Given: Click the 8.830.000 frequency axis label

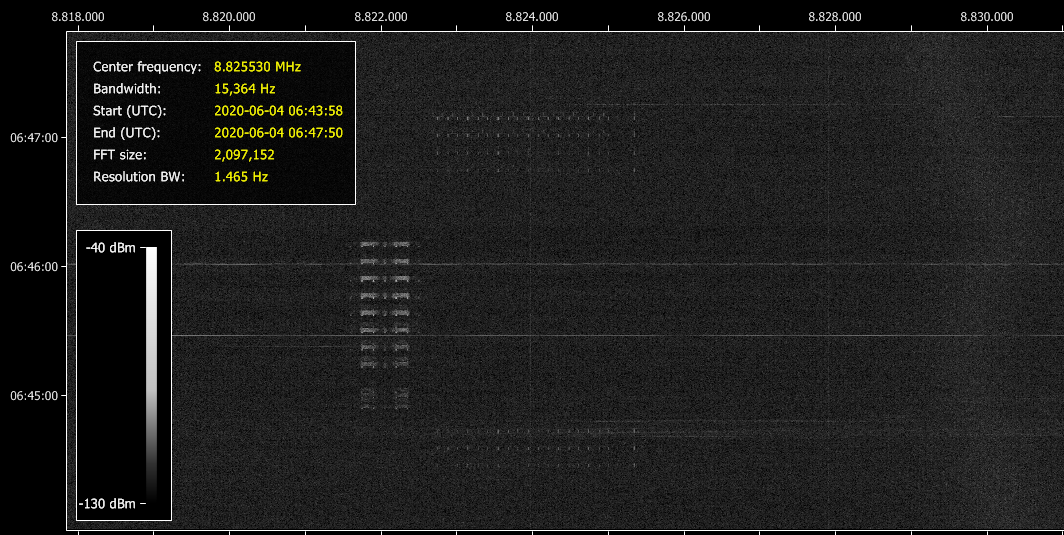Looking at the screenshot, I should pyautogui.click(x=987, y=17).
